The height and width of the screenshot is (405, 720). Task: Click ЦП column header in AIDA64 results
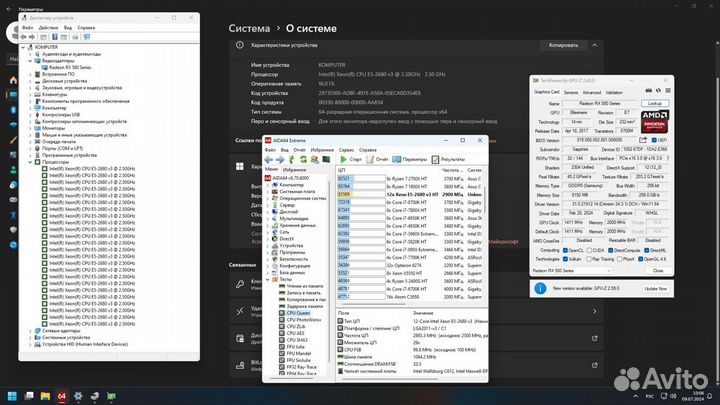click(342, 170)
